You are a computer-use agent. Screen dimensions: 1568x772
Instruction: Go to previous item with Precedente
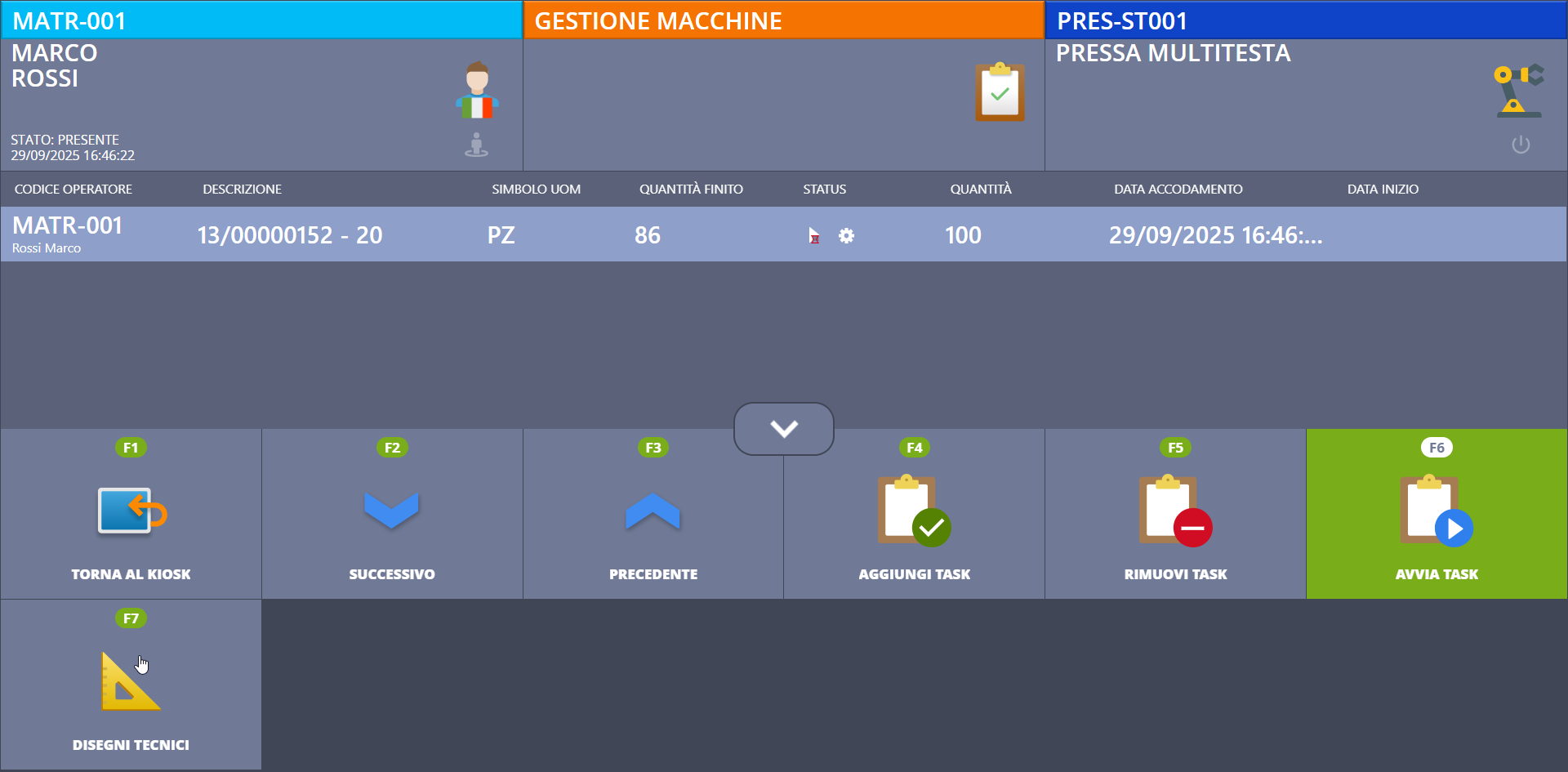tap(653, 514)
